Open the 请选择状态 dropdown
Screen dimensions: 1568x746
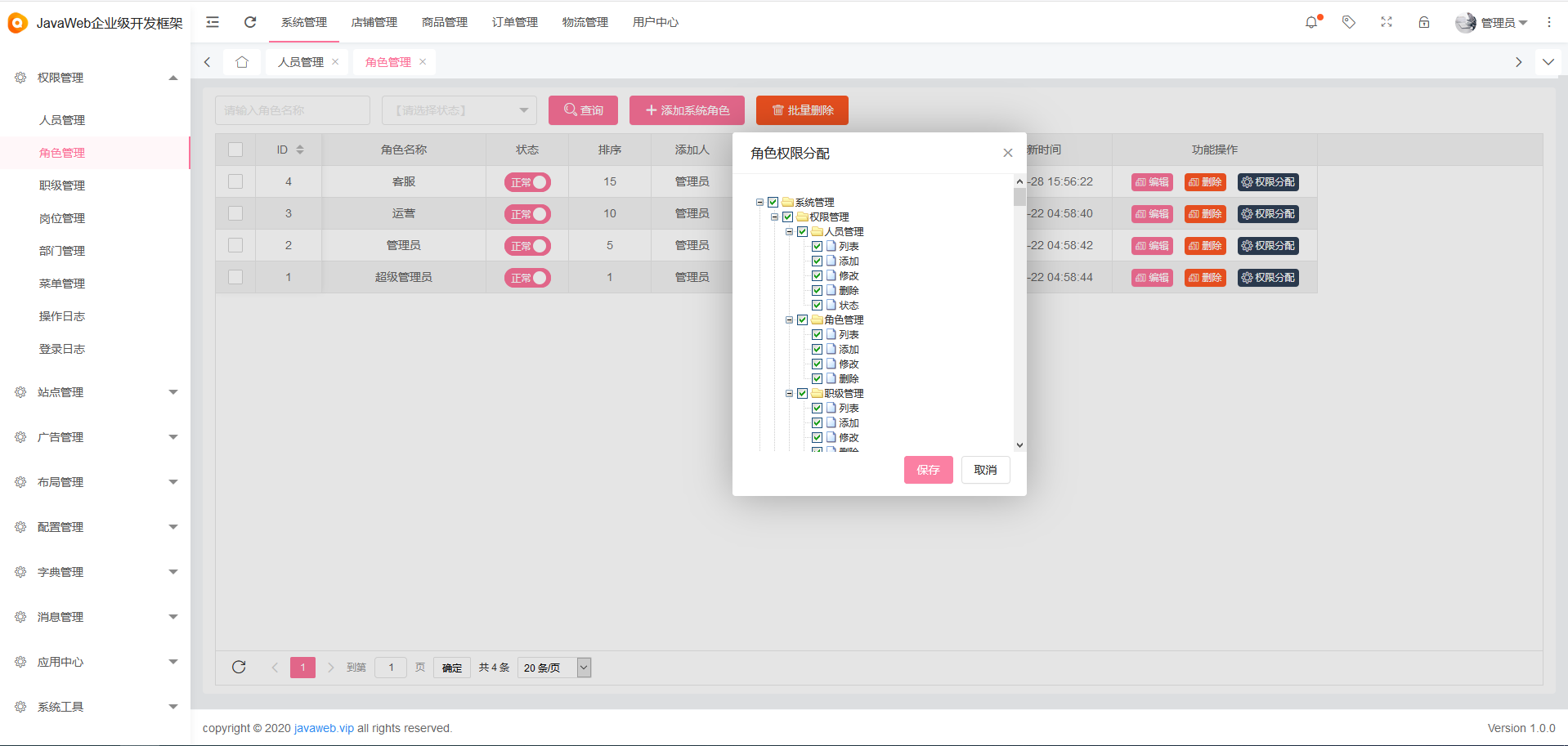coord(459,109)
